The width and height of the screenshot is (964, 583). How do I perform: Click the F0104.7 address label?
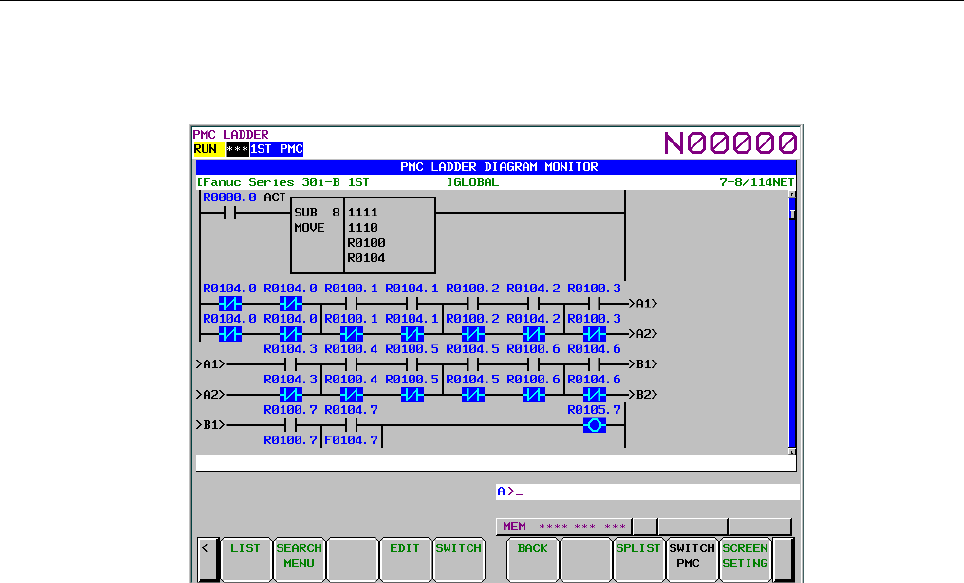[351, 440]
